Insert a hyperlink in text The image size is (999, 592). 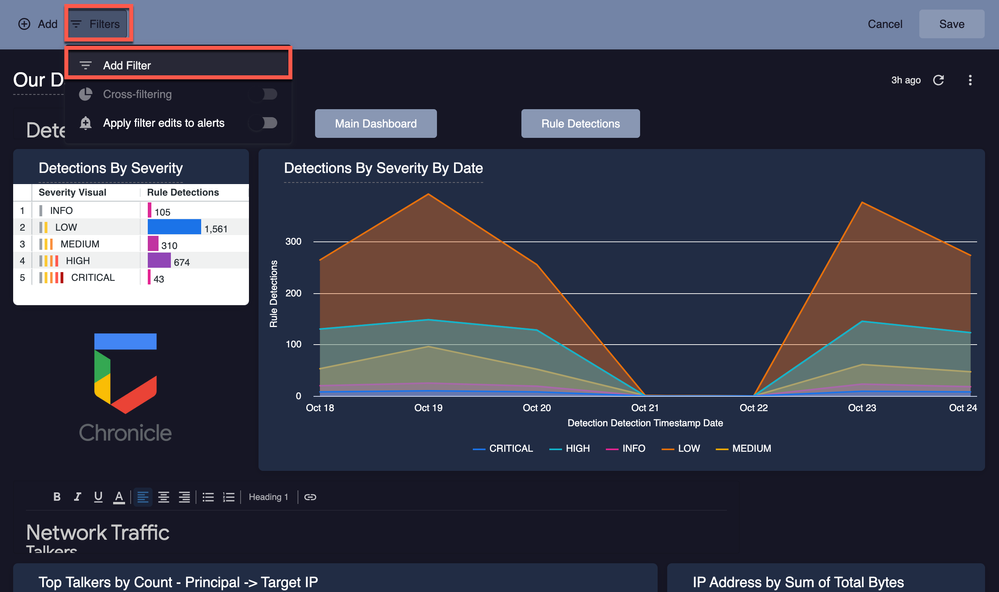(x=310, y=497)
